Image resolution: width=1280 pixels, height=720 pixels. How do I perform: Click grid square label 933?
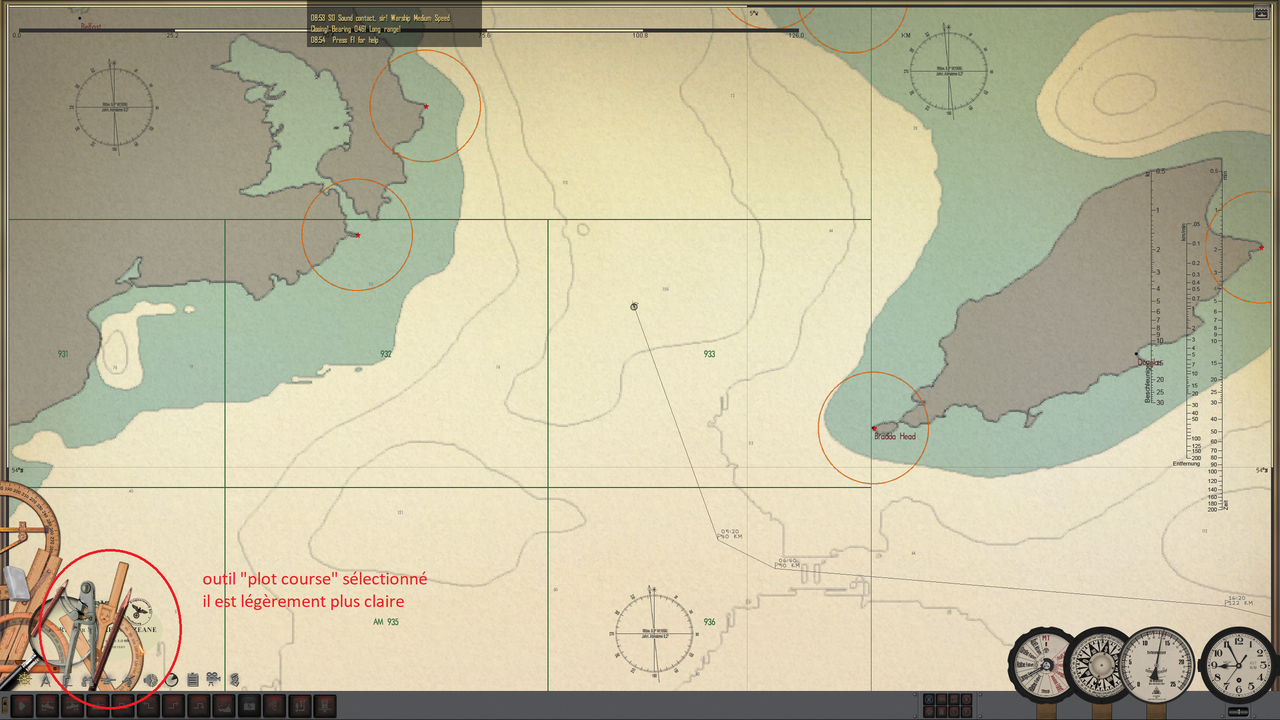point(709,354)
